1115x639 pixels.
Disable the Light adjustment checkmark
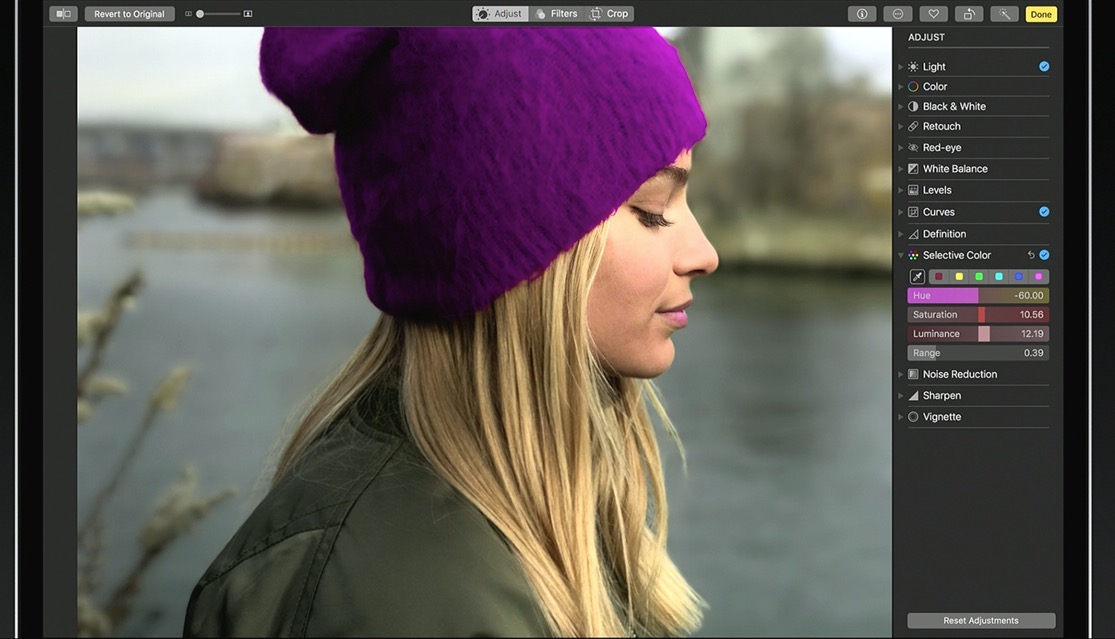[x=1044, y=66]
